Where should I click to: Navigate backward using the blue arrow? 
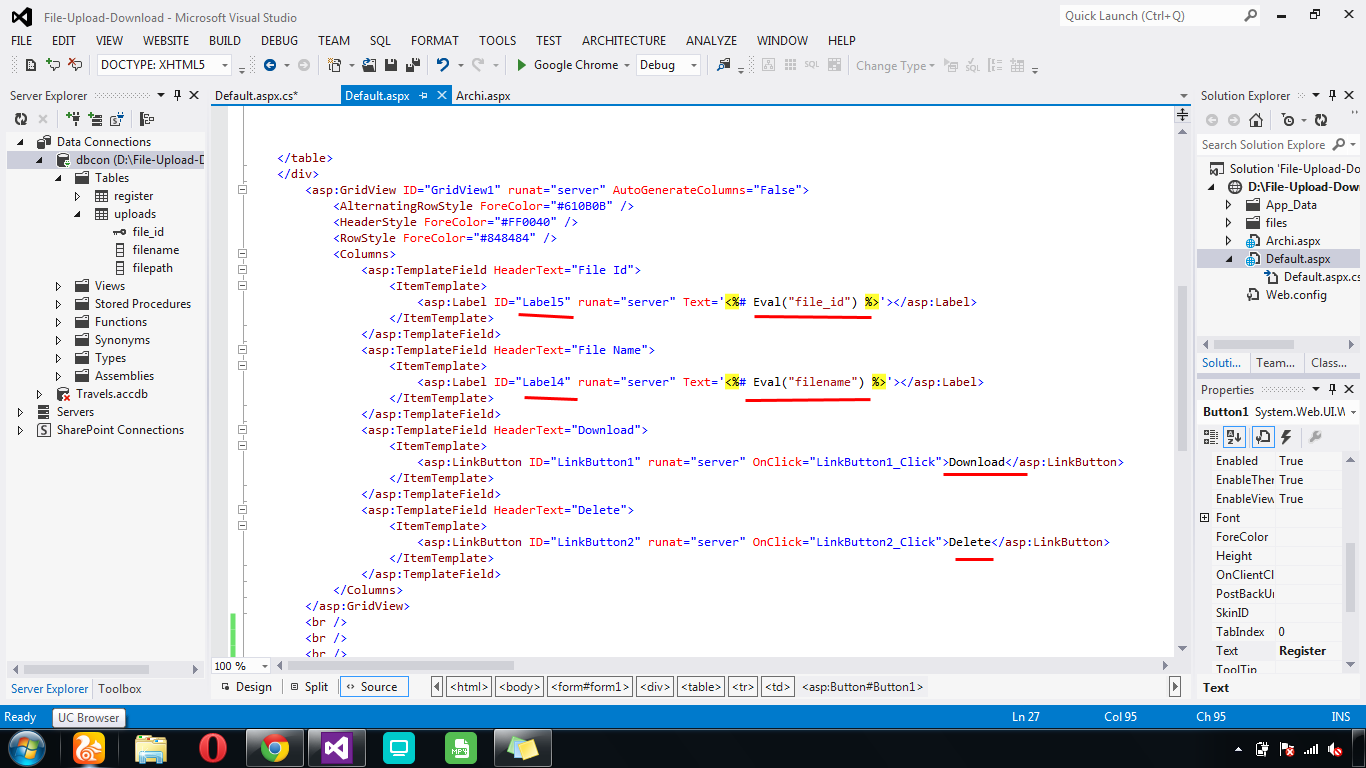click(270, 65)
